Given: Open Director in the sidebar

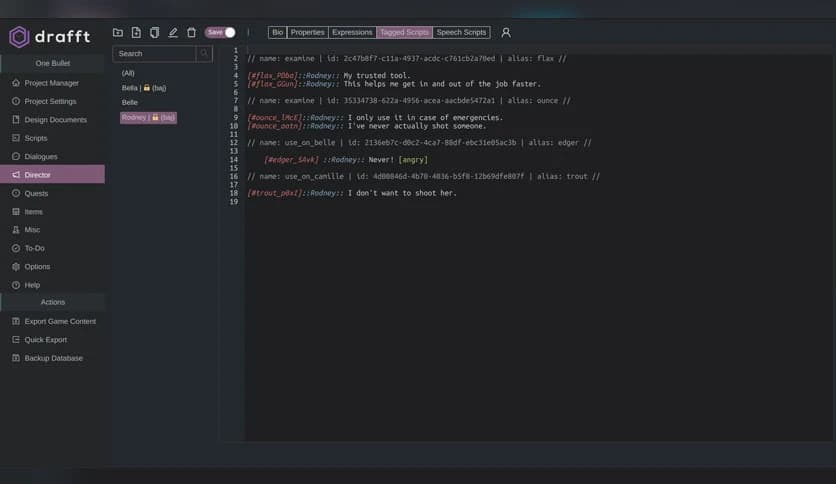Looking at the screenshot, I should pyautogui.click(x=52, y=174).
